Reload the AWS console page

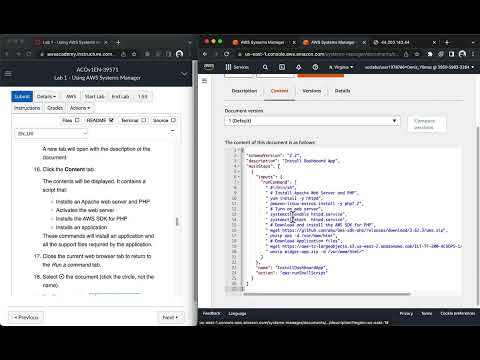coord(227,54)
